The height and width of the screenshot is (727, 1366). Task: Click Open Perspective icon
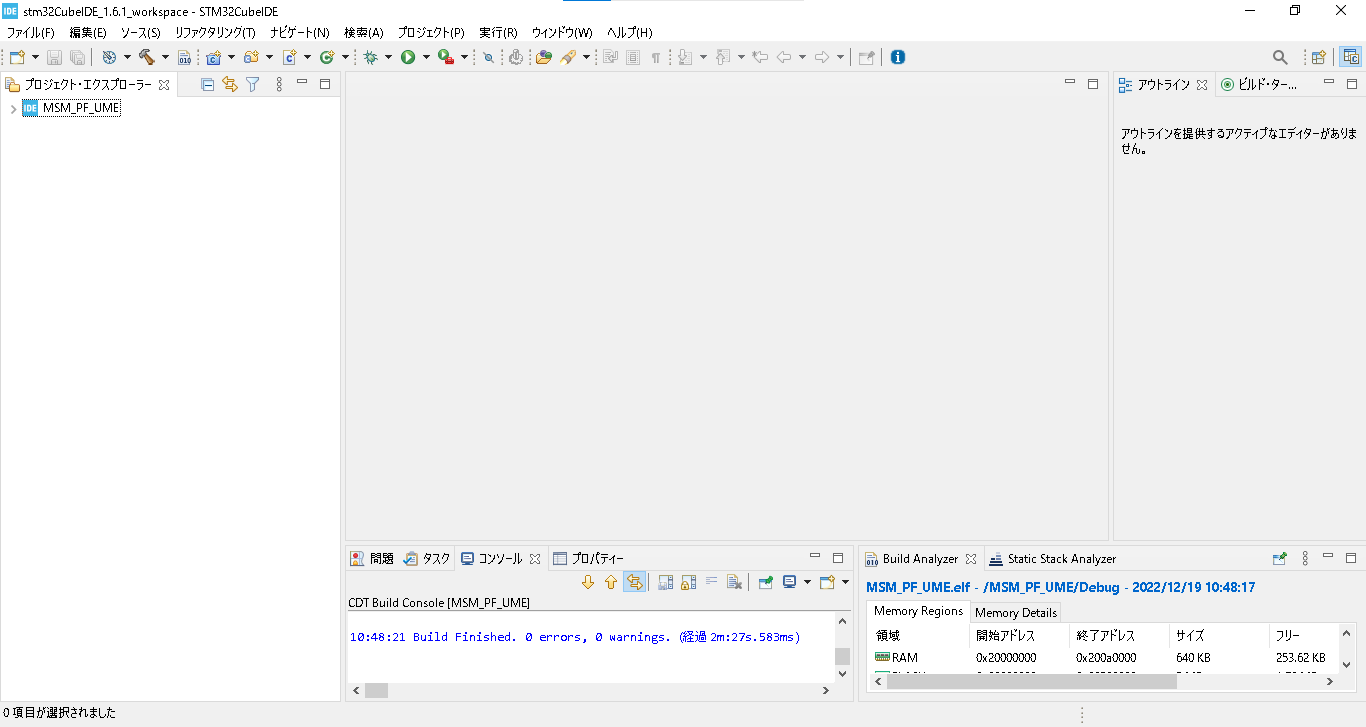1319,57
